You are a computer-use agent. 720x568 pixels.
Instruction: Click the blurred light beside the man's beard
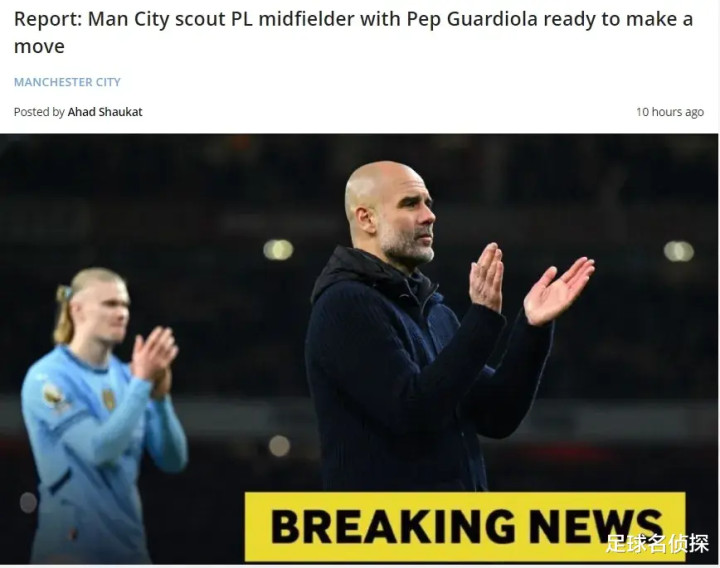click(278, 250)
